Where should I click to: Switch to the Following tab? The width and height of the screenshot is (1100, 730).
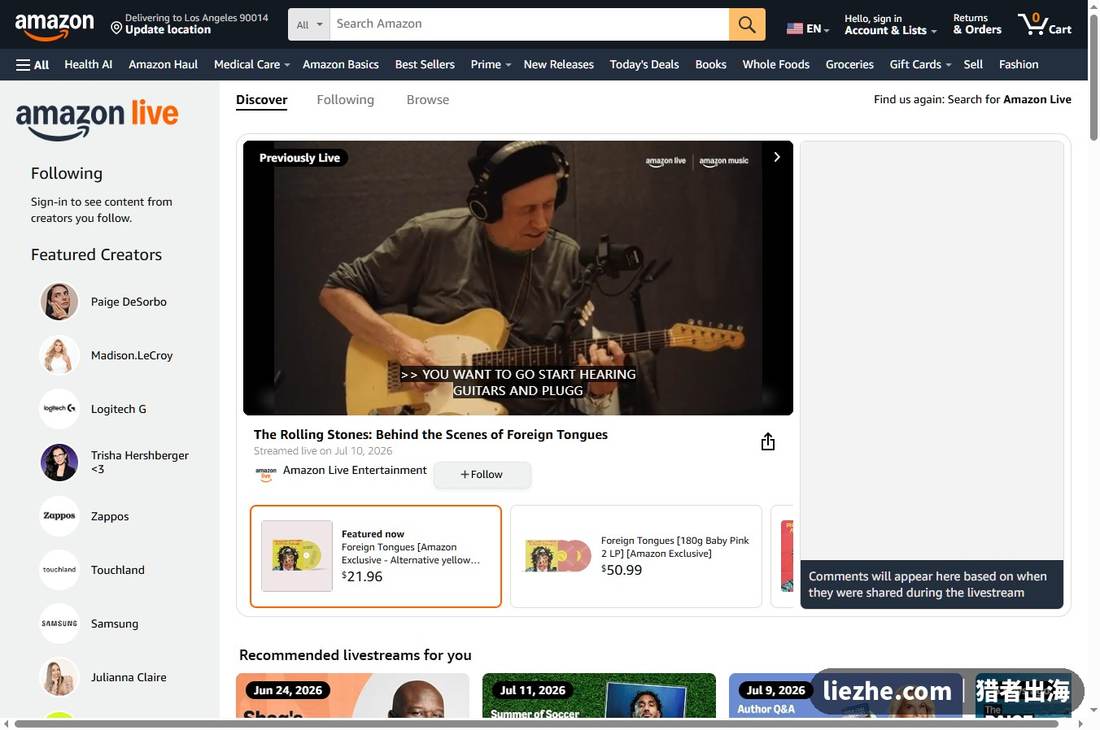(345, 100)
